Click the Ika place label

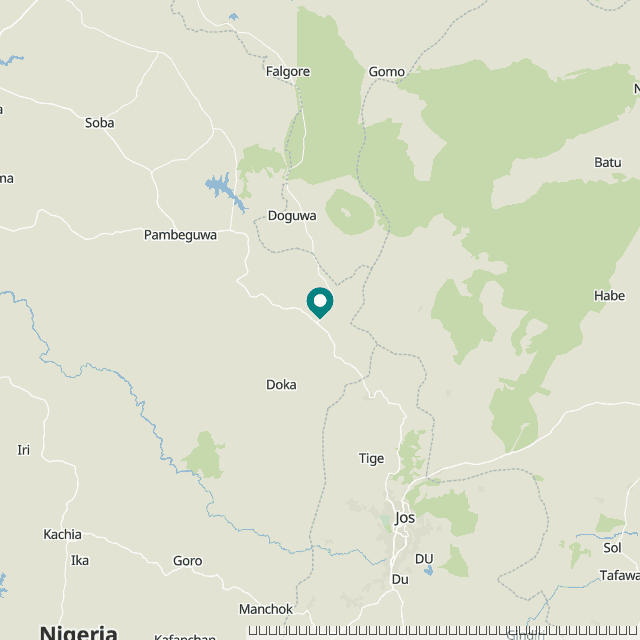pos(80,560)
